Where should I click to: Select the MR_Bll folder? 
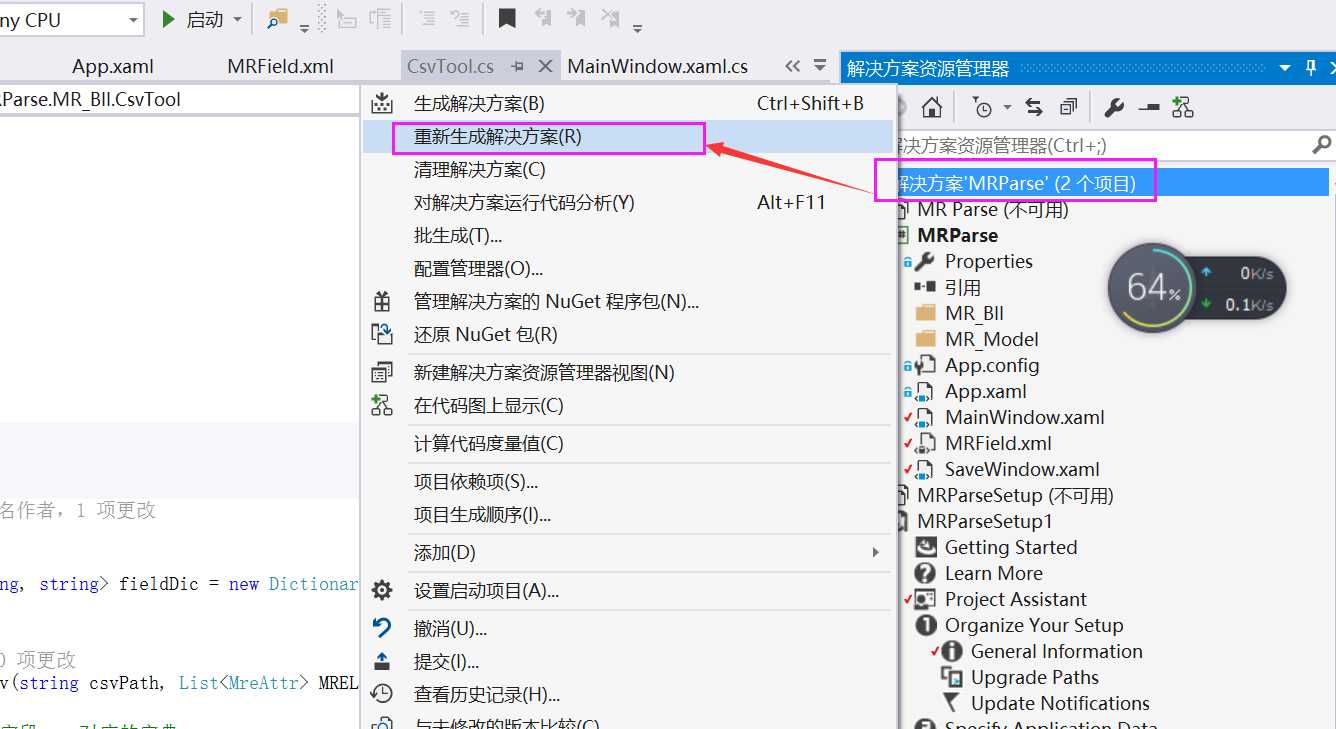[974, 314]
